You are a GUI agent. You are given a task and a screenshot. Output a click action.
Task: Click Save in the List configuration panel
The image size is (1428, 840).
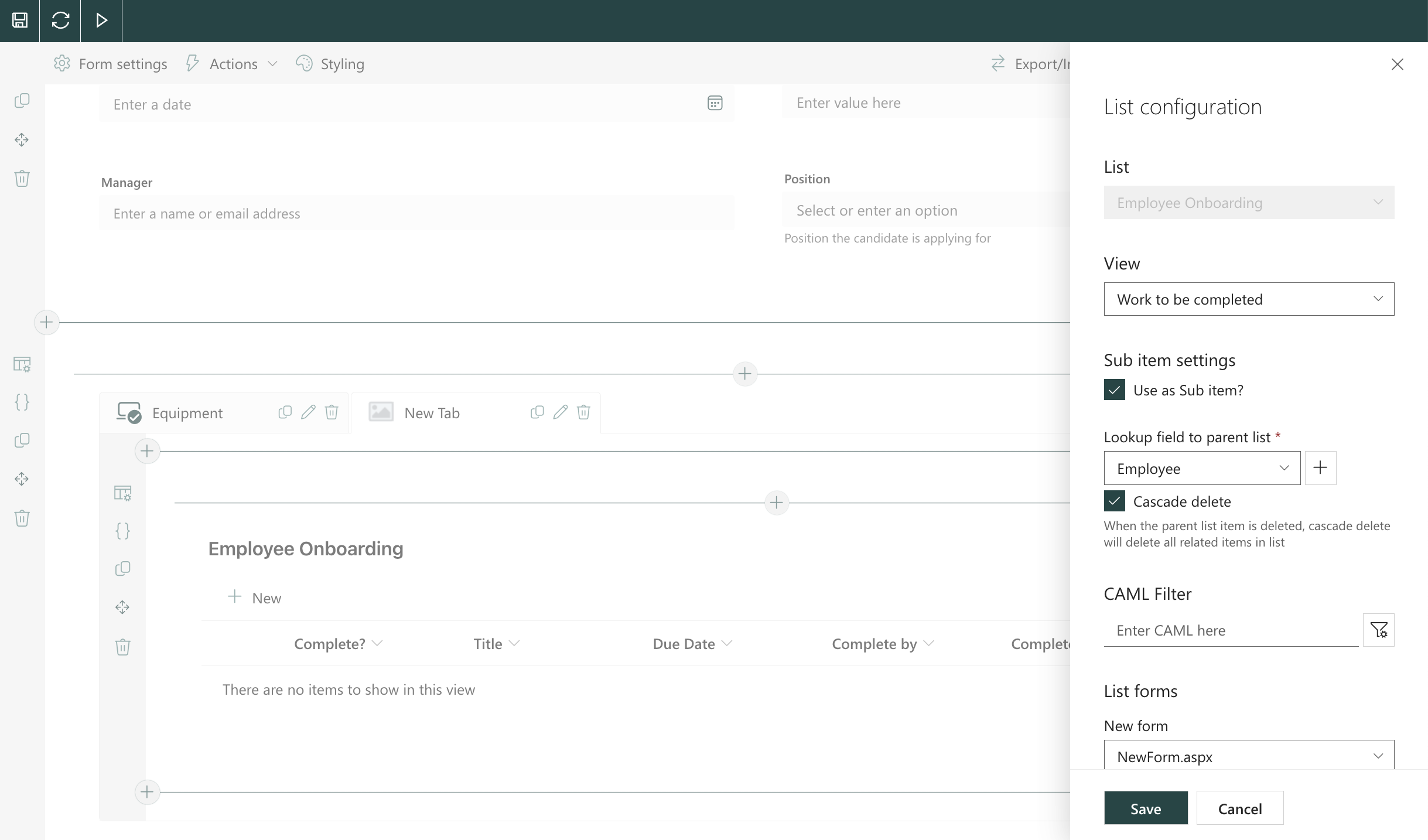coord(1145,808)
